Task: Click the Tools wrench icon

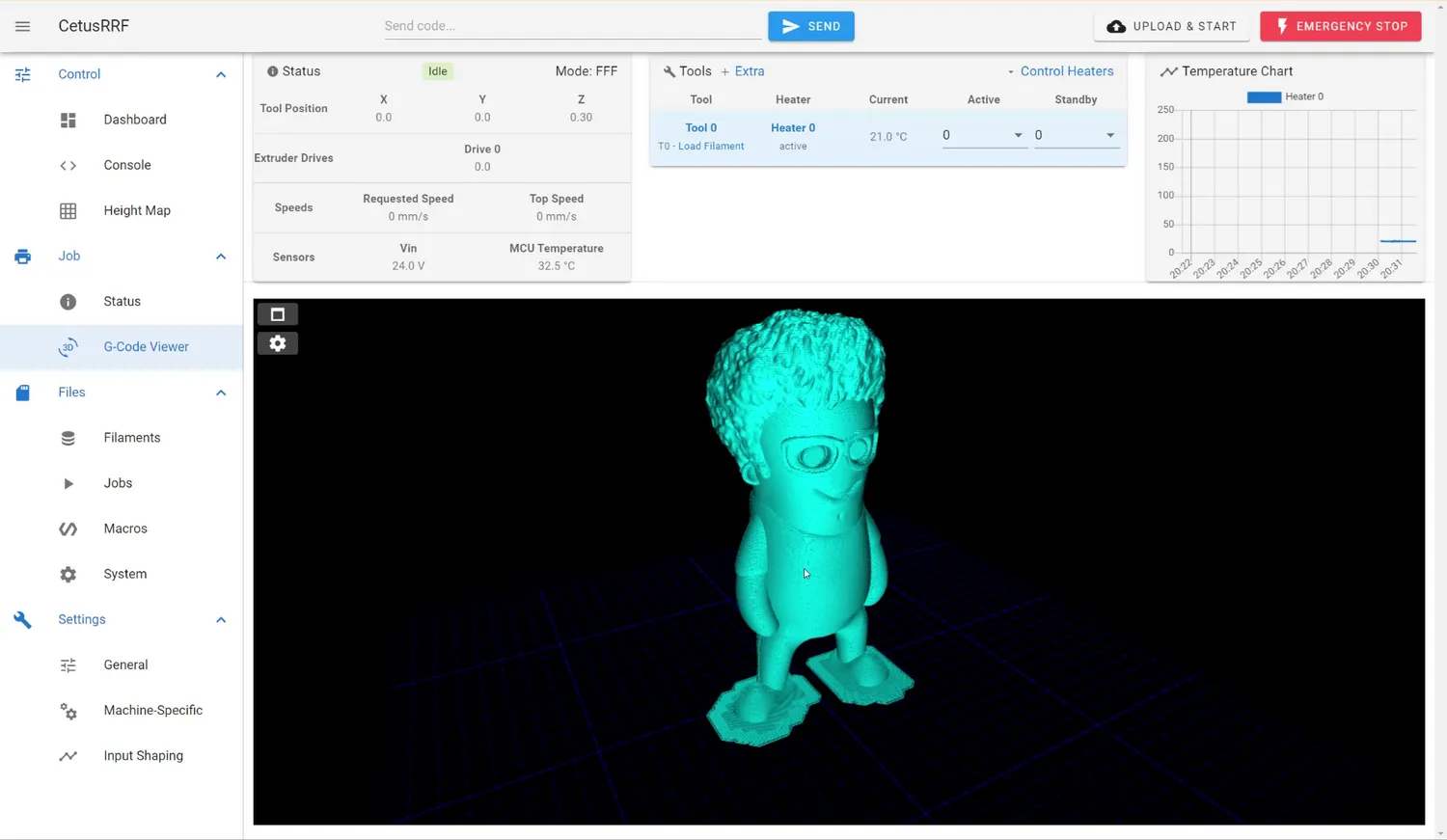Action: coord(669,71)
